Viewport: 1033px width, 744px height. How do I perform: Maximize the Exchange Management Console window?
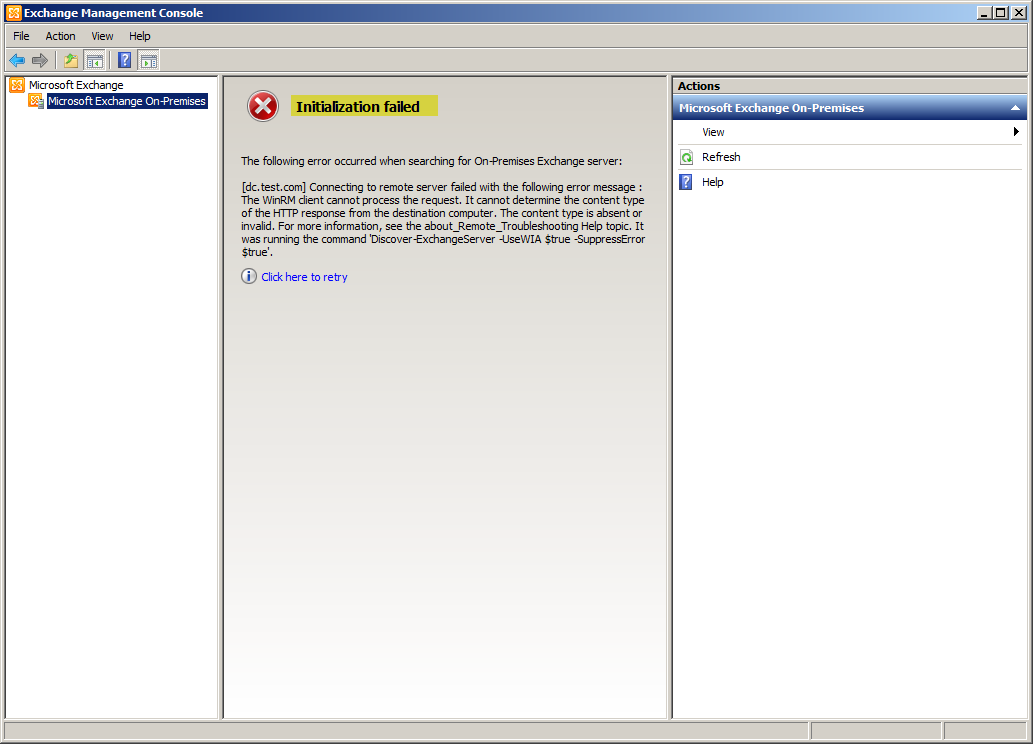point(1001,13)
